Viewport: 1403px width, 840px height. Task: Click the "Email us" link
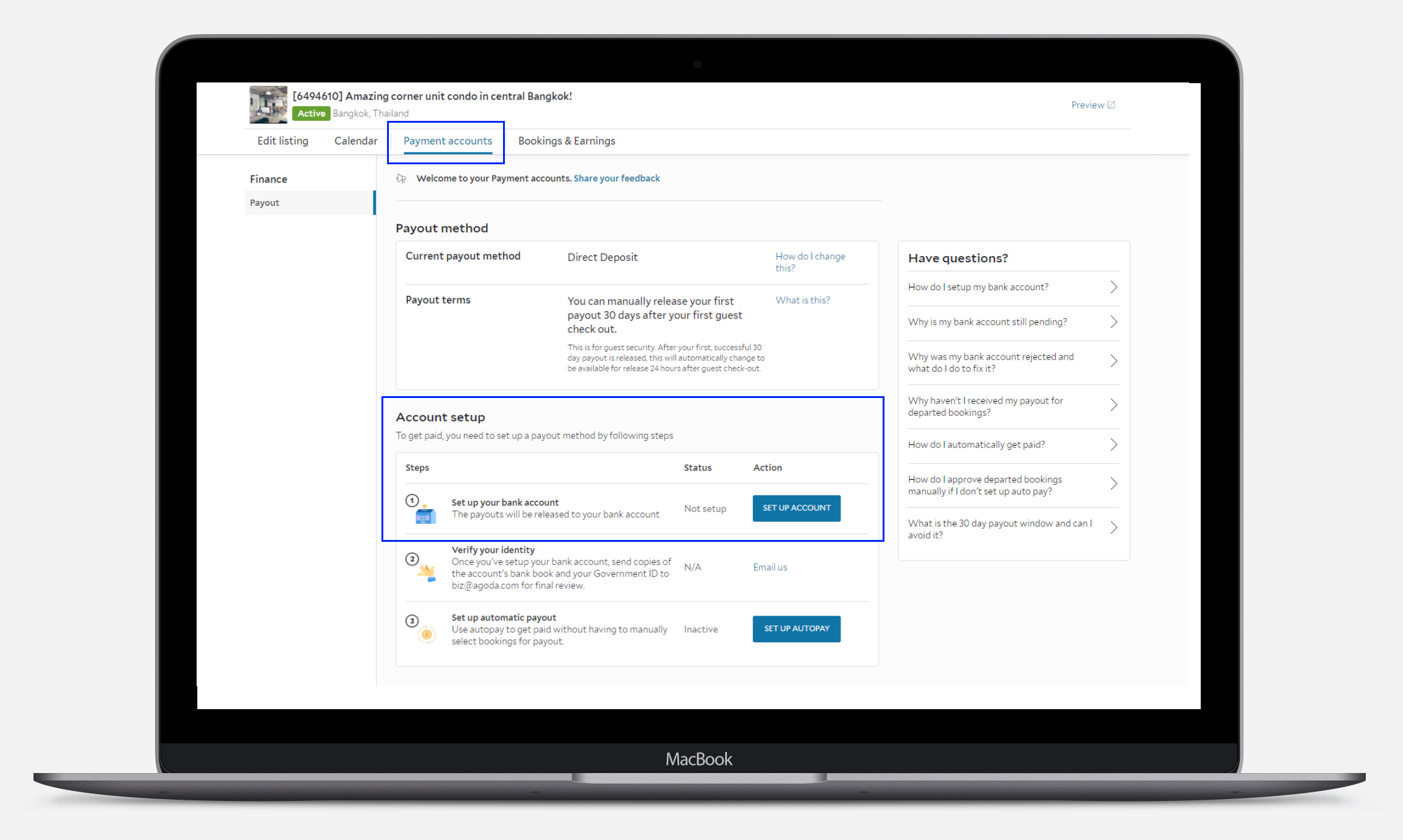tap(770, 567)
